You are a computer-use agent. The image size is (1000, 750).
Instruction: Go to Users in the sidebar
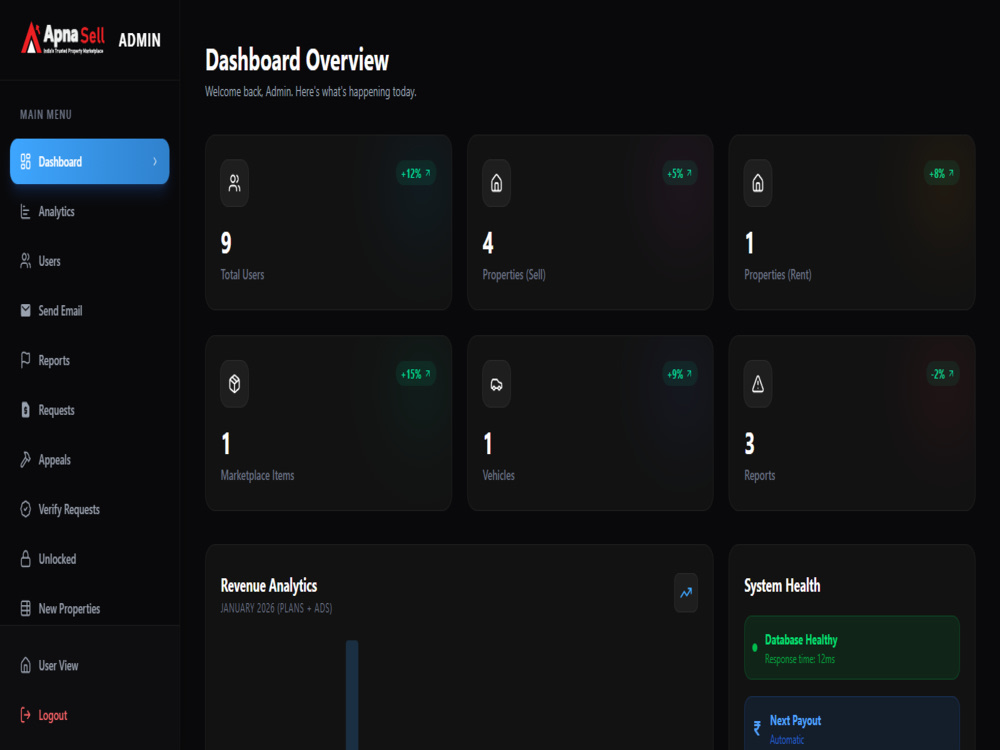(x=90, y=261)
